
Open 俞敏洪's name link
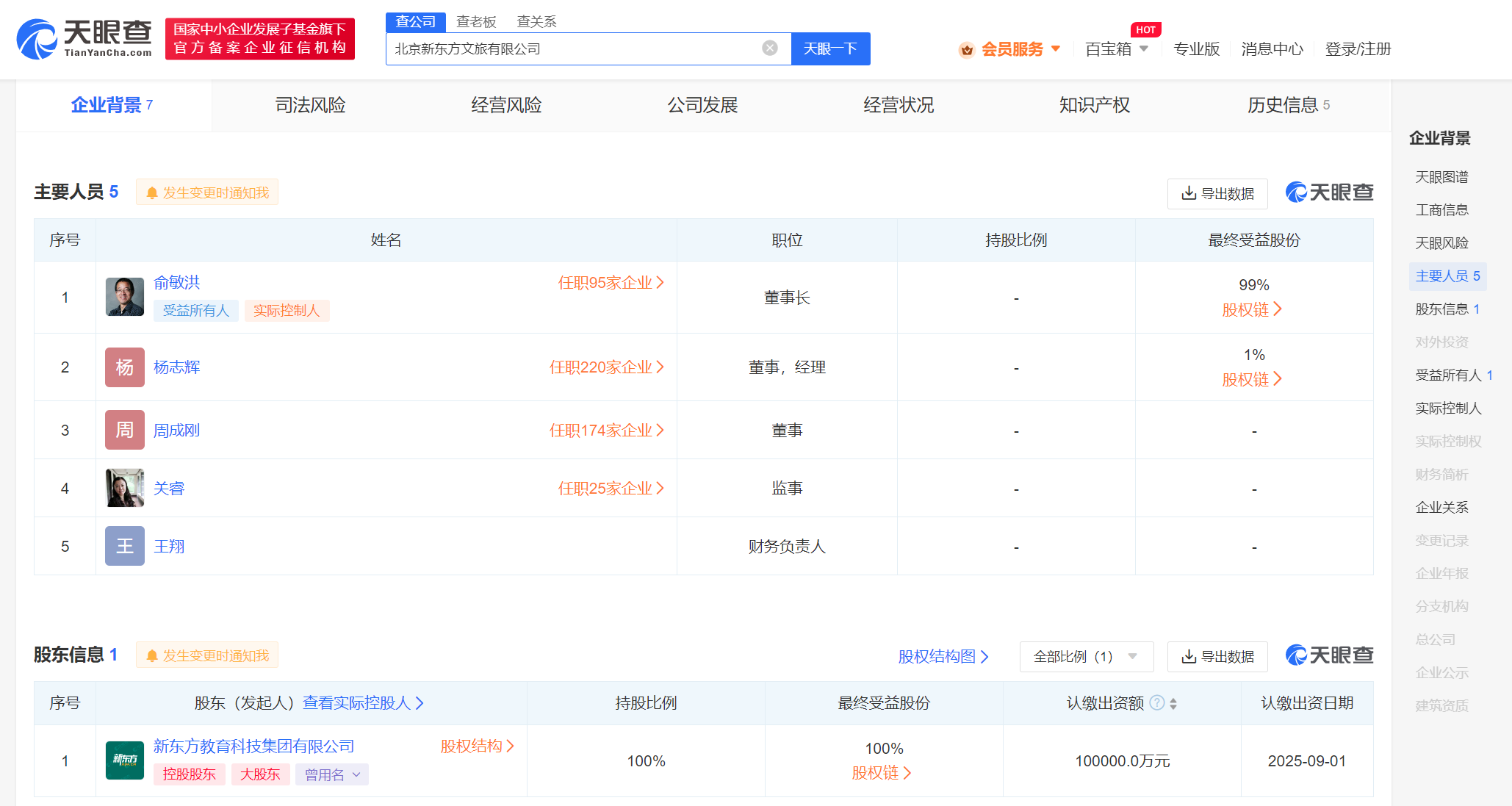point(176,282)
